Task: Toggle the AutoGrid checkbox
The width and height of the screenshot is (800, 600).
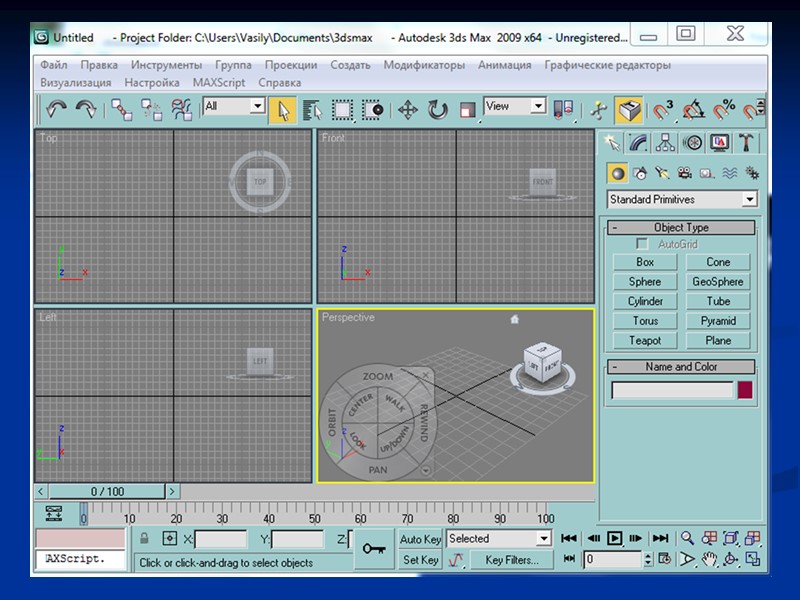Action: coord(642,244)
